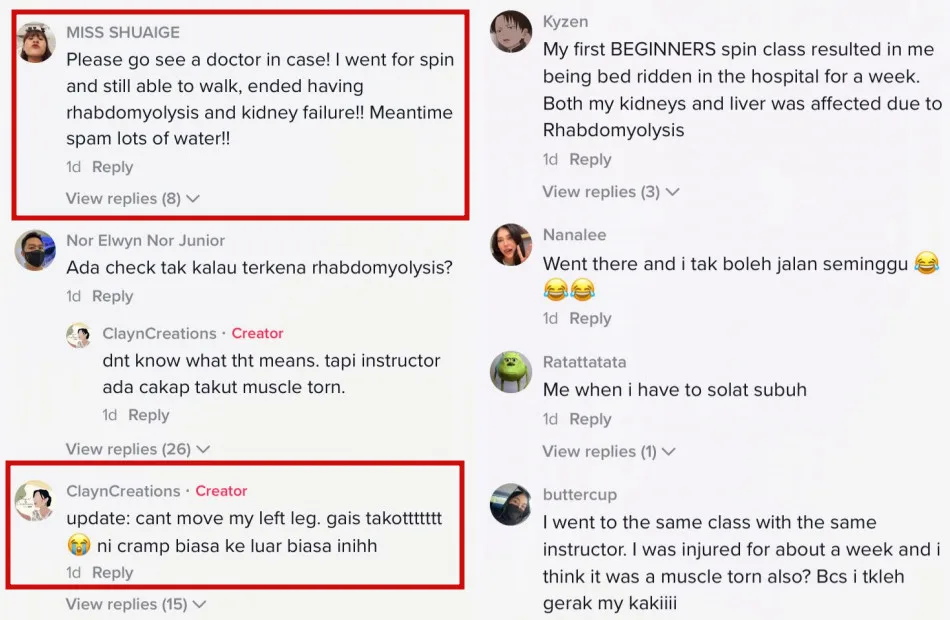Open the buttercup username link
This screenshot has height=620, width=950.
tap(579, 494)
